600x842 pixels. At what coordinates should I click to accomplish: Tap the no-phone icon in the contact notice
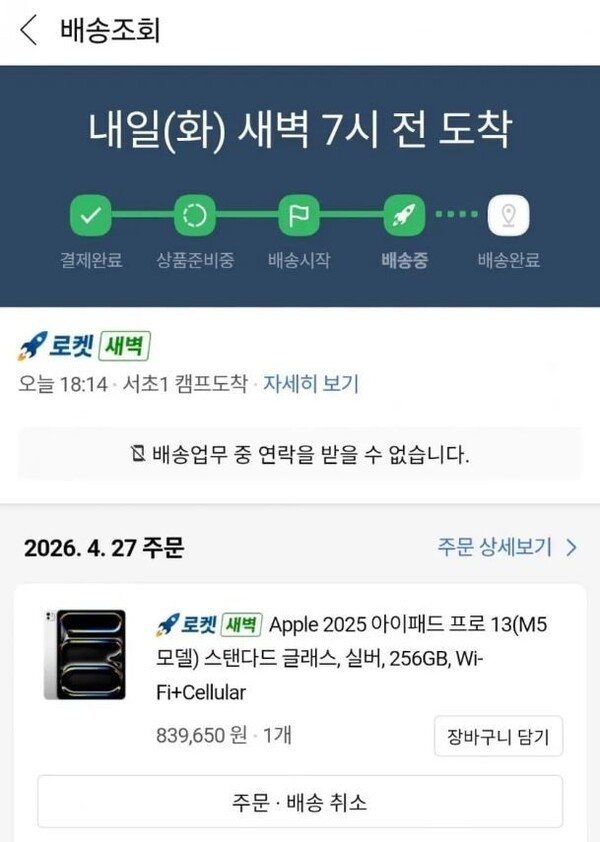(x=138, y=454)
